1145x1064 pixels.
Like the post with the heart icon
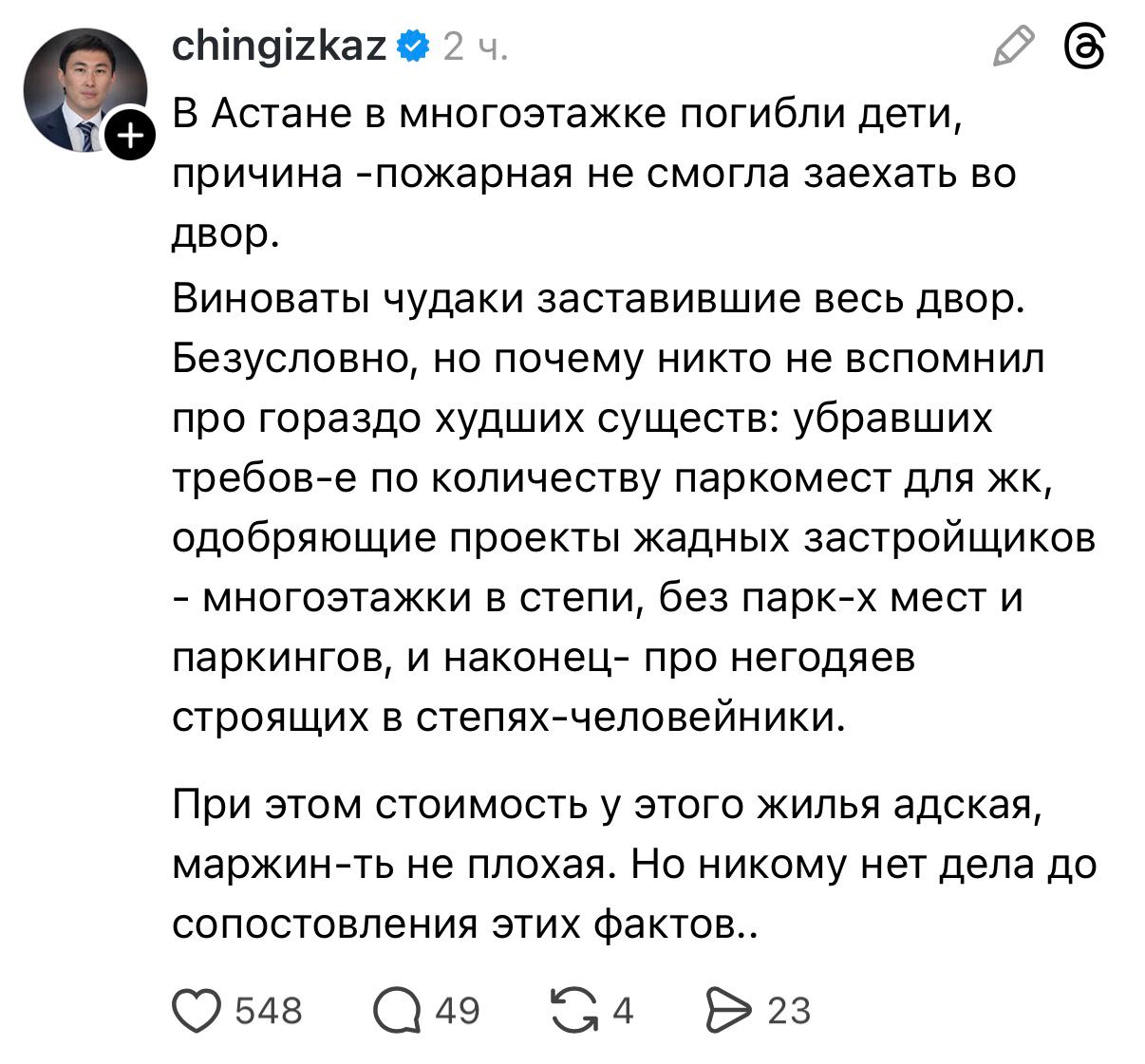[195, 1010]
